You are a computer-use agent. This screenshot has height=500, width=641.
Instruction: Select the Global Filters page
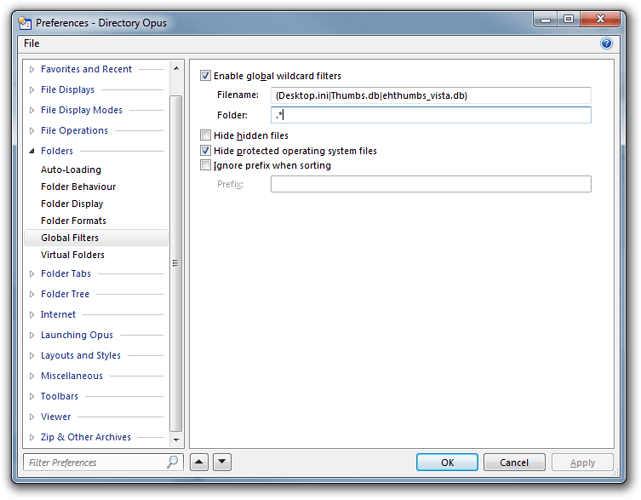[x=96, y=238]
